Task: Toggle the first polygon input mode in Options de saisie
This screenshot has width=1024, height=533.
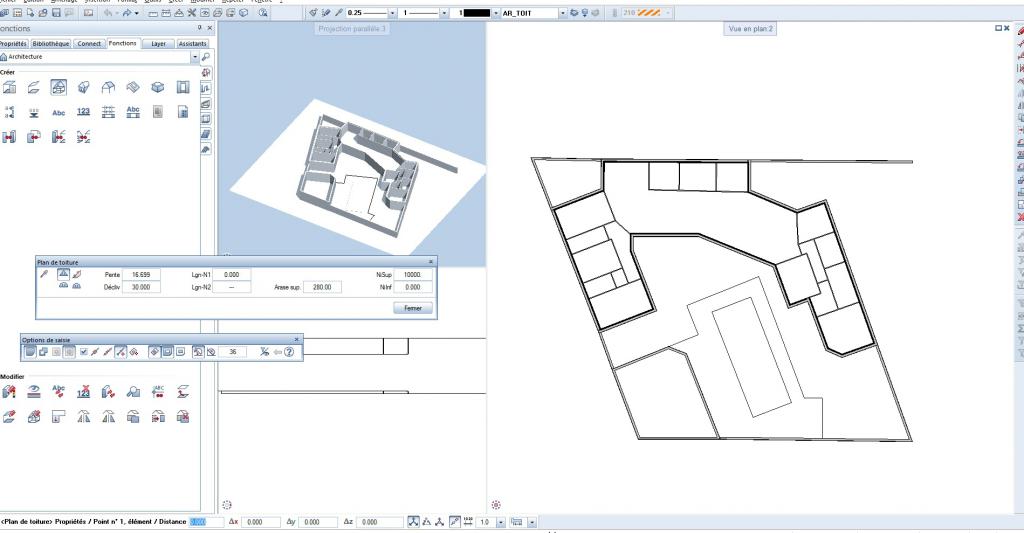Action: point(30,351)
